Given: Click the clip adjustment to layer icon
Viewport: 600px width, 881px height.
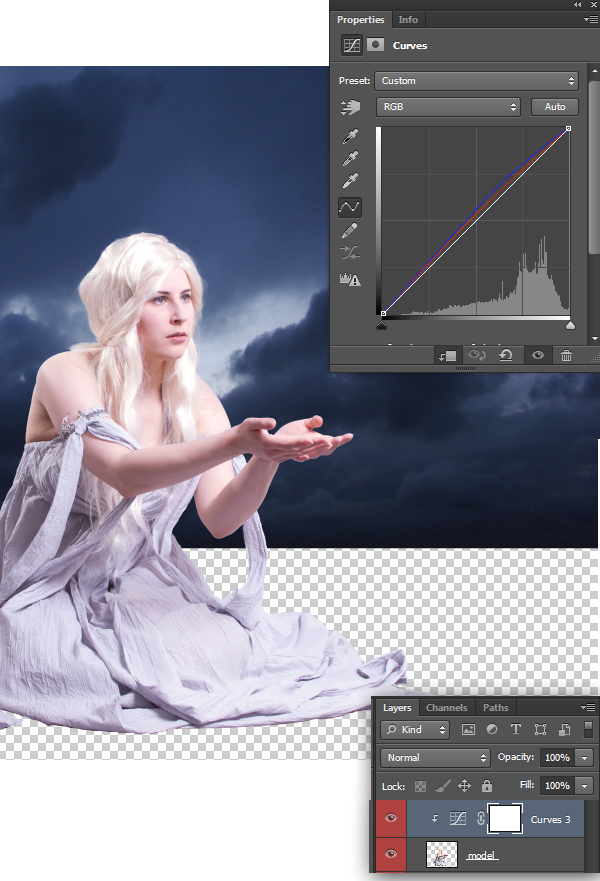Looking at the screenshot, I should 447,356.
